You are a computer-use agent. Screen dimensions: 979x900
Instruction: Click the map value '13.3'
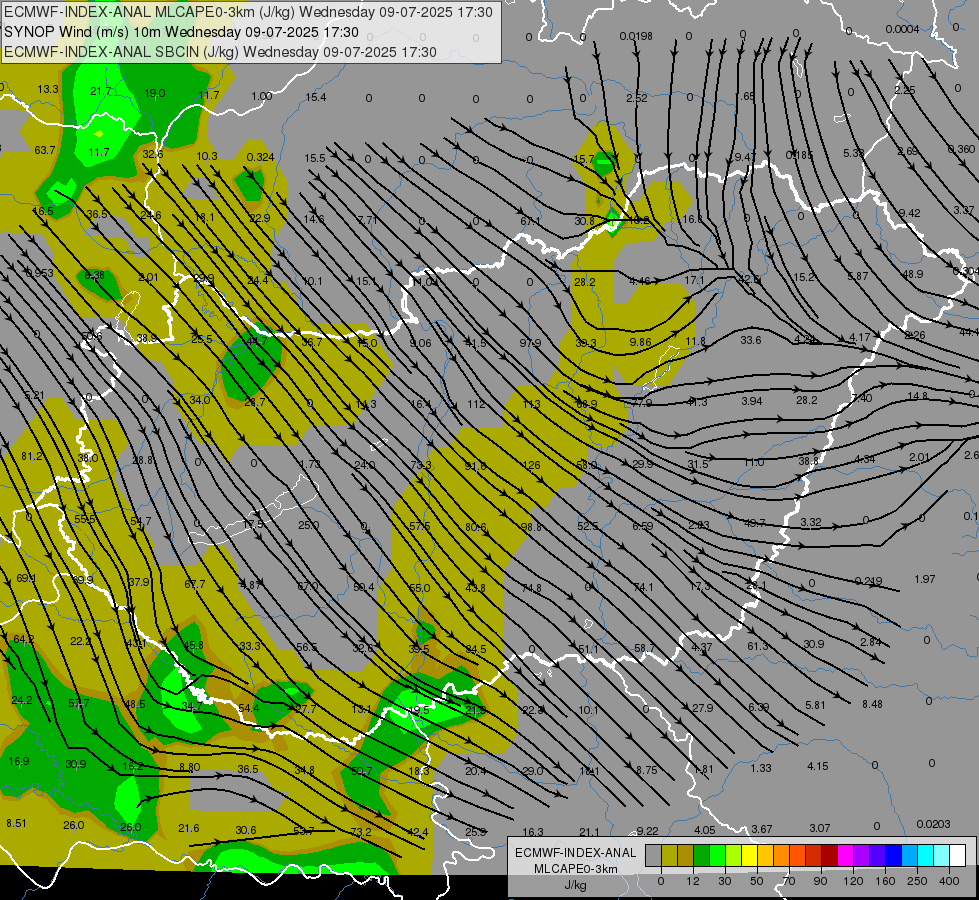(47, 89)
